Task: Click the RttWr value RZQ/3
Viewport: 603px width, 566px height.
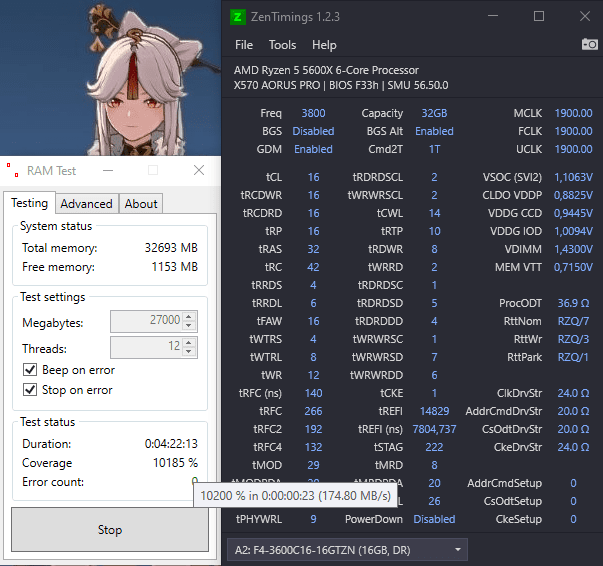Action: [x=573, y=339]
